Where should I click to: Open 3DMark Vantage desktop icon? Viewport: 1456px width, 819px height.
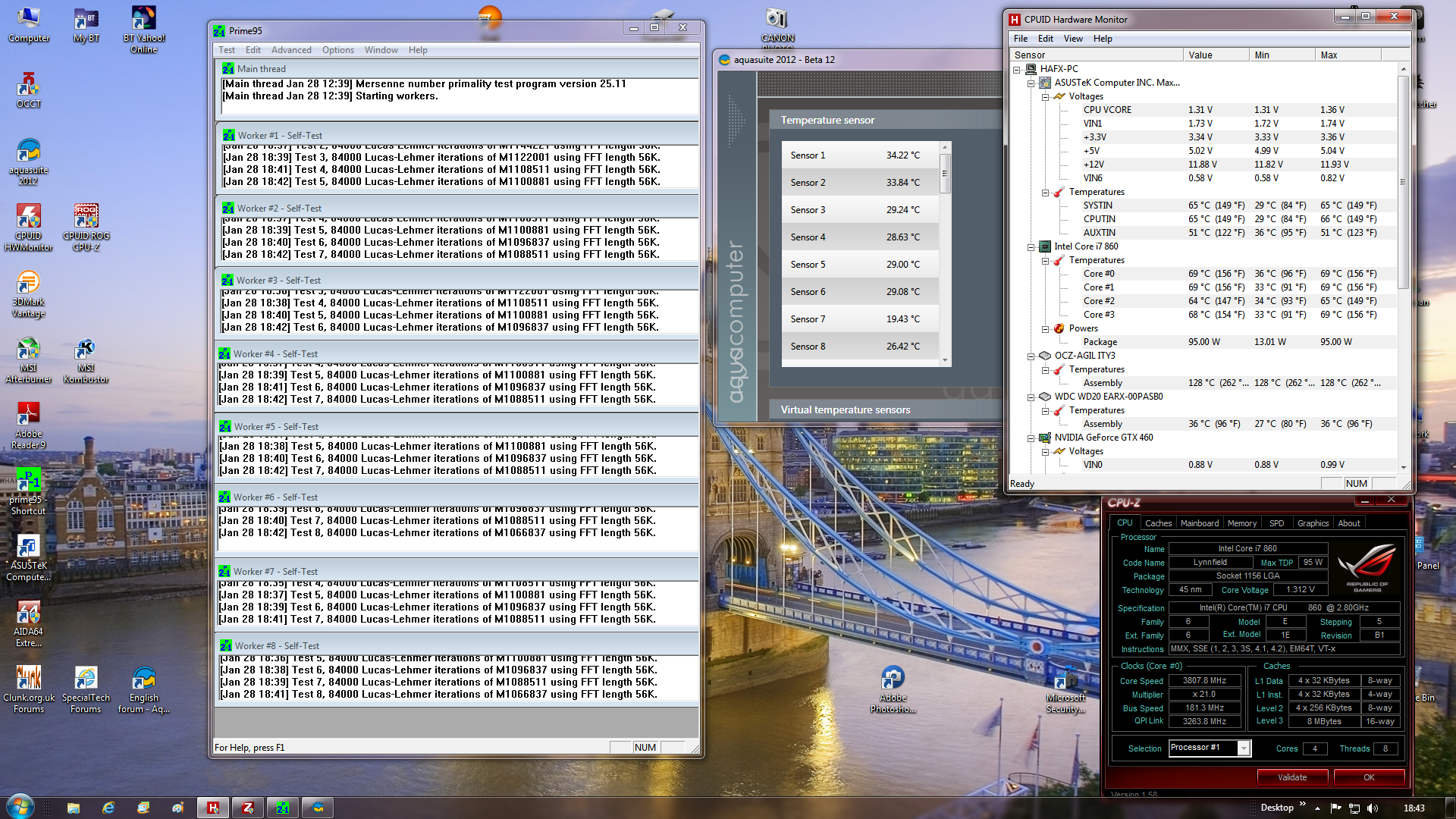29,293
